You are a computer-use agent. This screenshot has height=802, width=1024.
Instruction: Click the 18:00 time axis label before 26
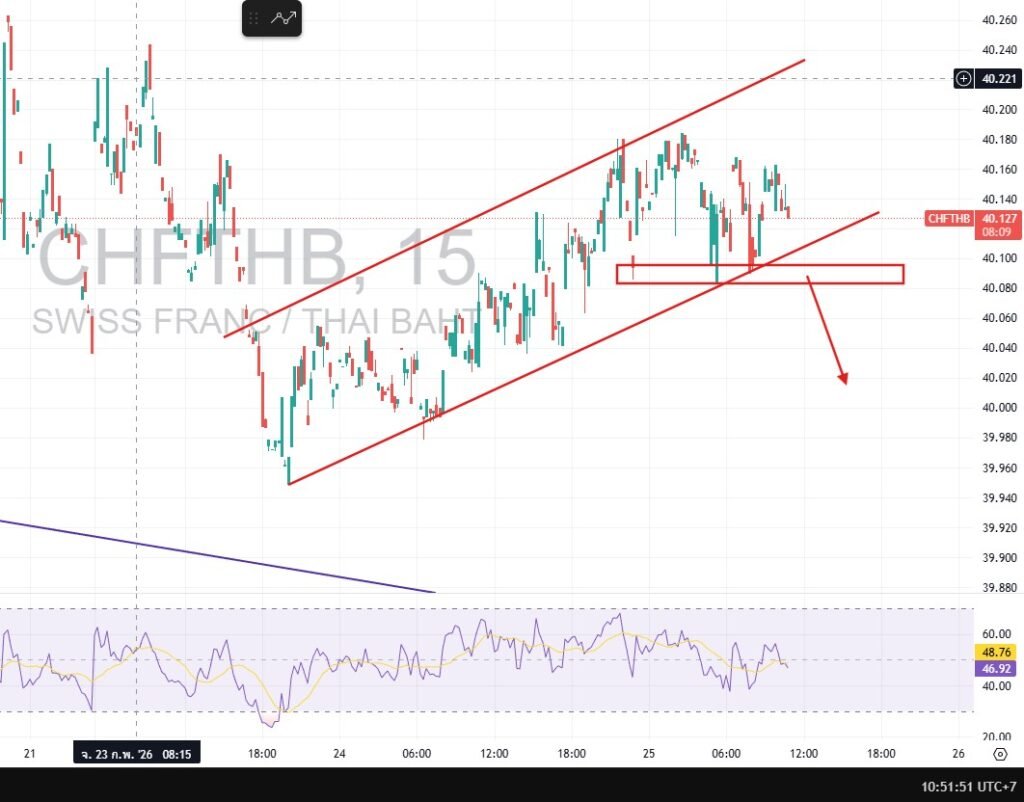pyautogui.click(x=881, y=753)
